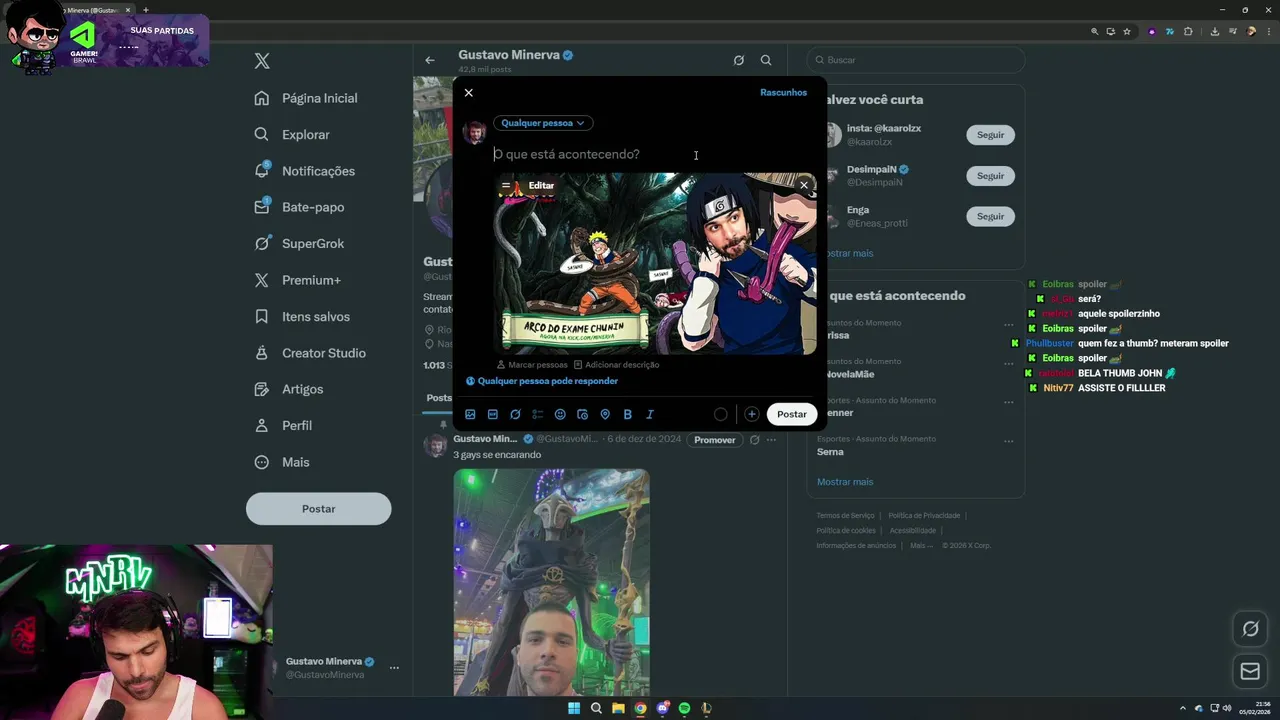Open Notificações in the sidebar
The height and width of the screenshot is (720, 1280).
[x=305, y=171]
